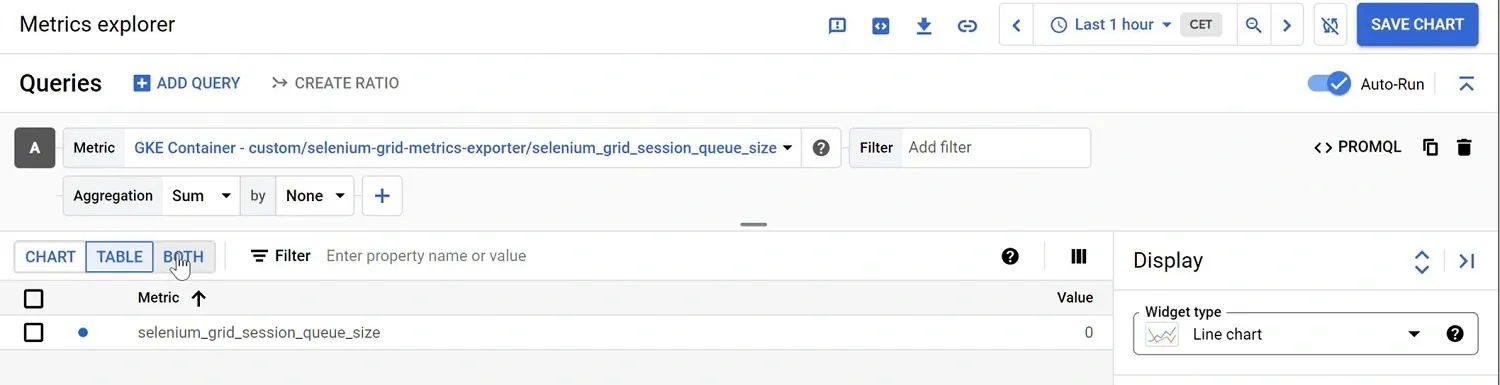The image size is (1500, 385).
Task: Open the column selector icon
Action: (x=1078, y=256)
